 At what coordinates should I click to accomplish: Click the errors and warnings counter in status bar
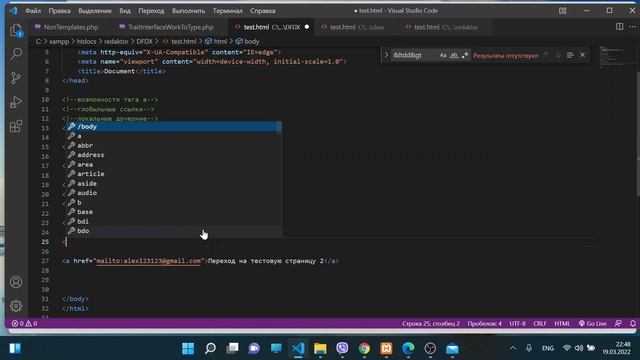pyautogui.click(x=24, y=323)
